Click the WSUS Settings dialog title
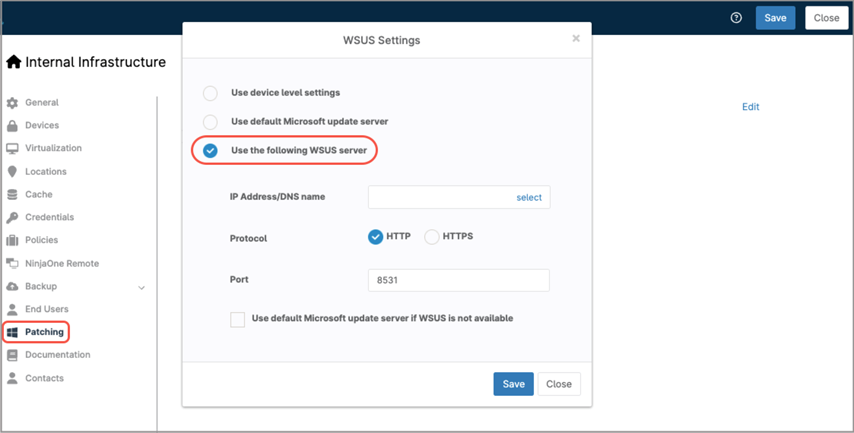Viewport: 854px width, 433px height. [381, 40]
